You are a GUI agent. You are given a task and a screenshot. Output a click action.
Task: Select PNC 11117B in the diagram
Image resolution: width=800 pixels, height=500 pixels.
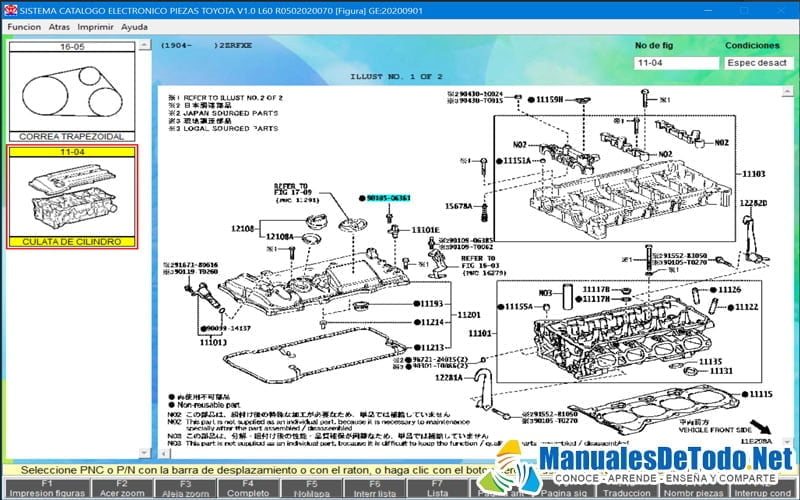pyautogui.click(x=596, y=290)
